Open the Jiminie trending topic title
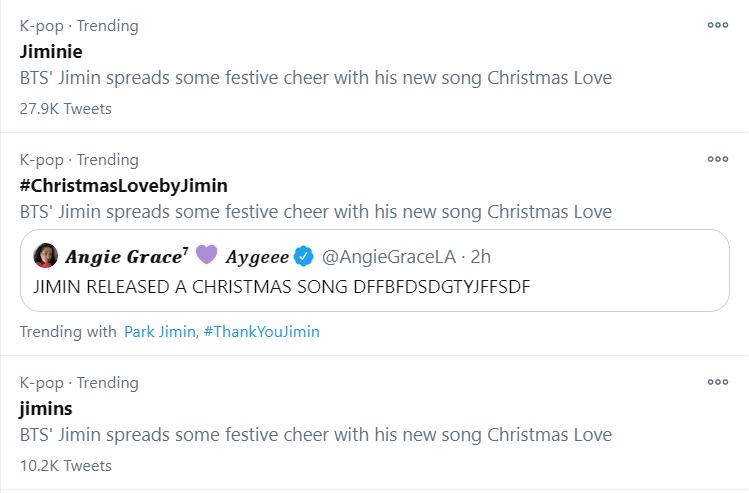The image size is (749, 493). pyautogui.click(x=51, y=51)
